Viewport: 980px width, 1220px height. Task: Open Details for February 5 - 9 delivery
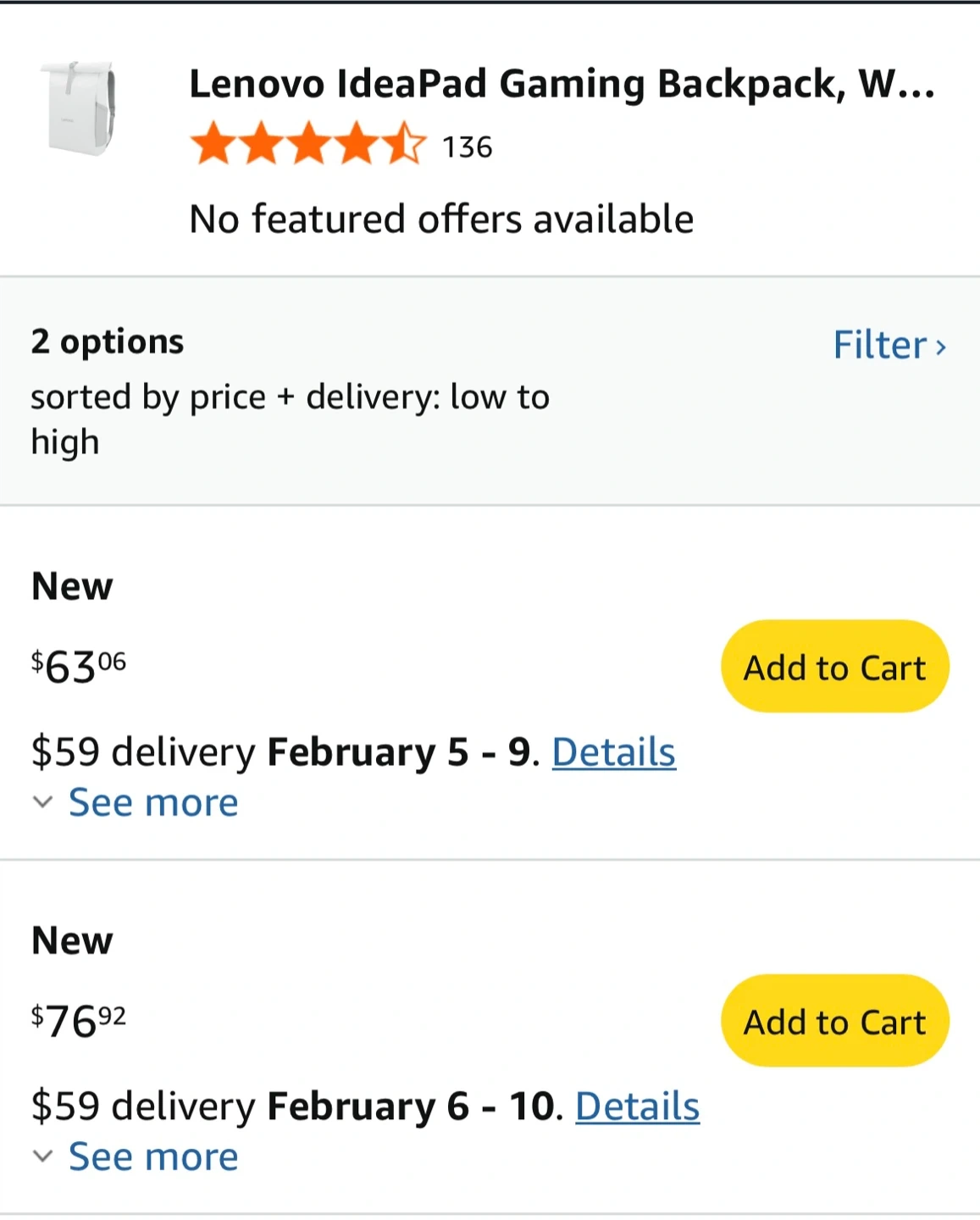(613, 751)
